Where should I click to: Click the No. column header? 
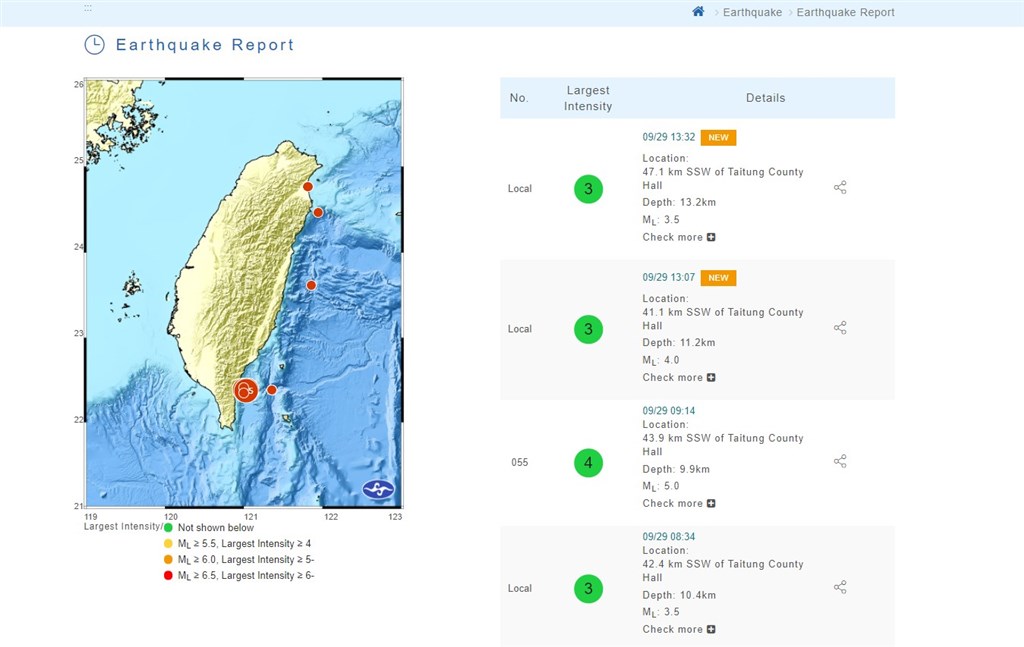519,98
